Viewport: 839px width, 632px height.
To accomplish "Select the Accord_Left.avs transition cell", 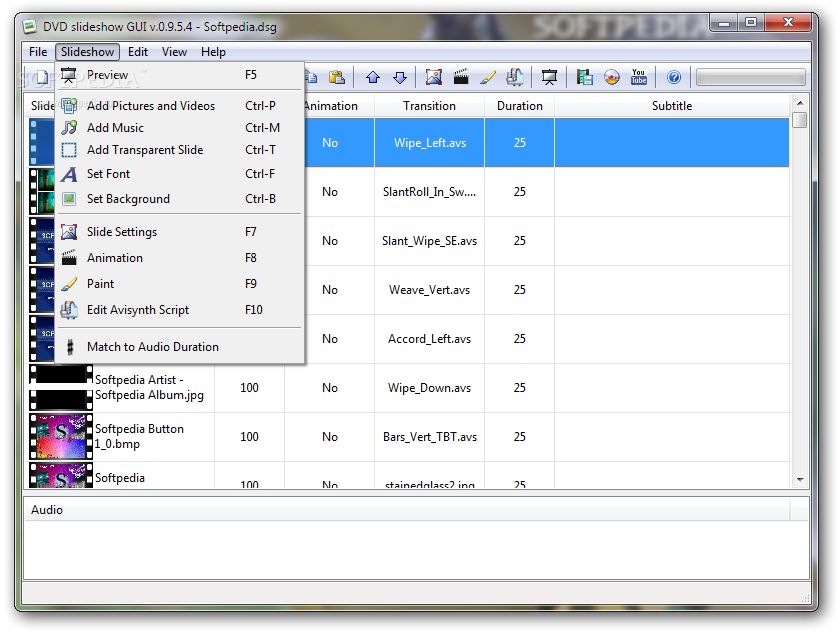I will click(x=430, y=339).
